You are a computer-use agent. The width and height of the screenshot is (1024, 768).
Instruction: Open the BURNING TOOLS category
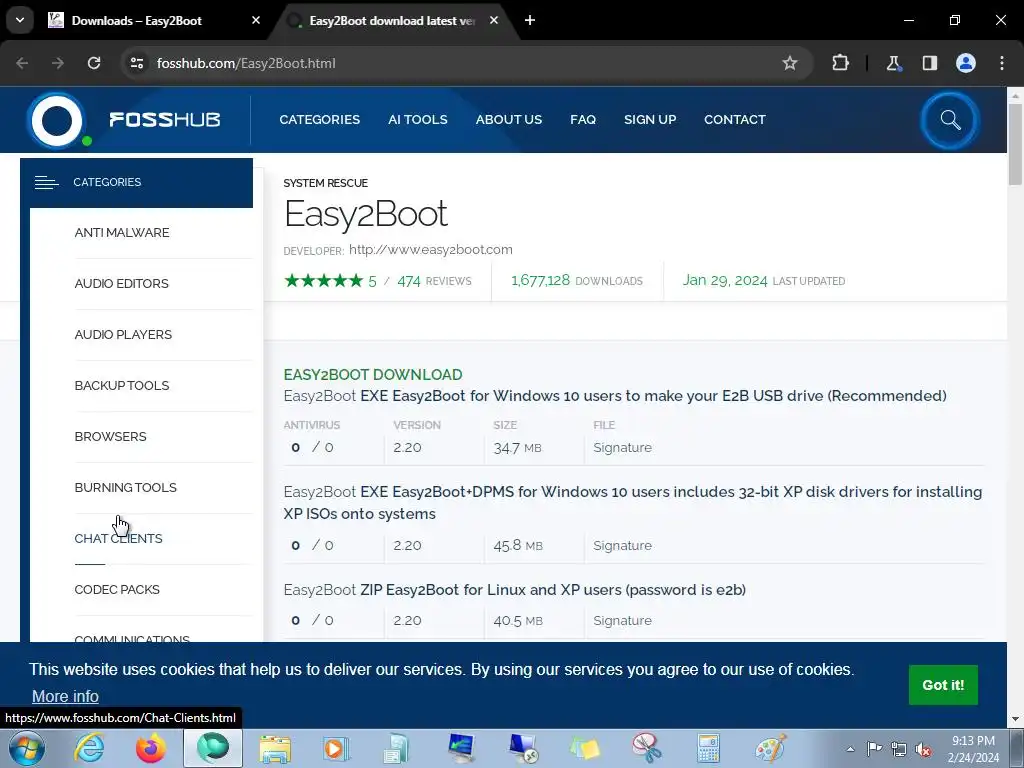[x=125, y=487]
